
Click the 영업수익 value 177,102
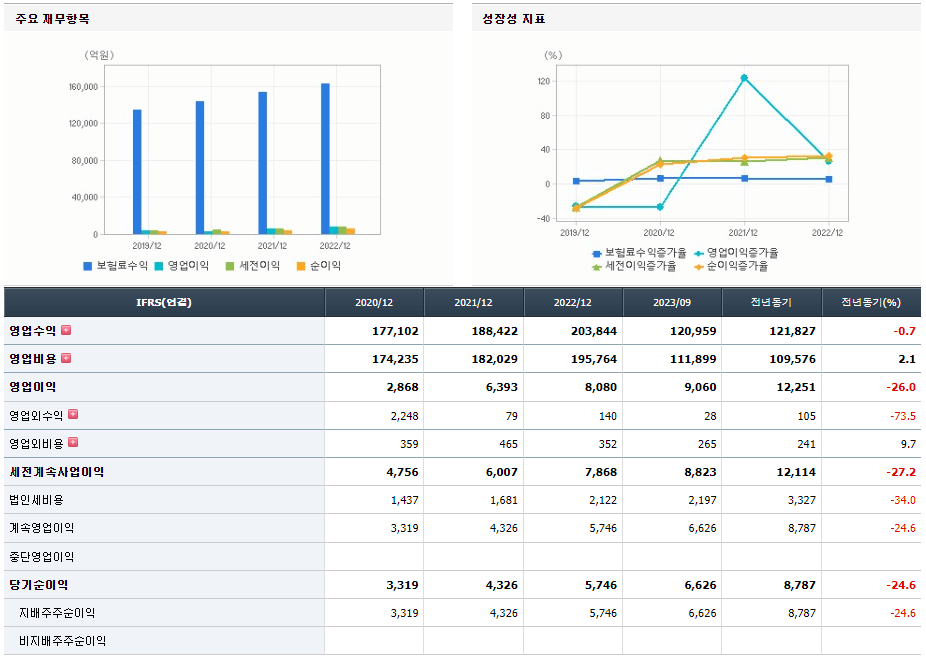click(395, 331)
